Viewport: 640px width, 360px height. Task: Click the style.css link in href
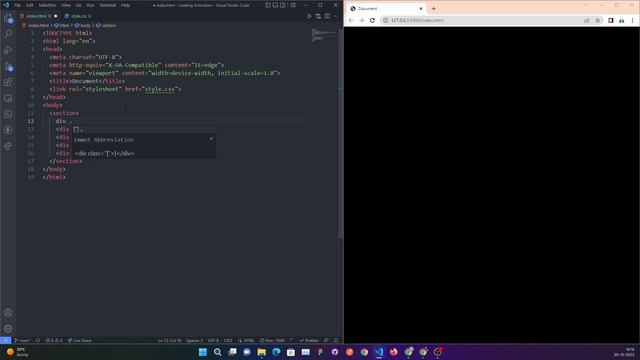pos(160,89)
